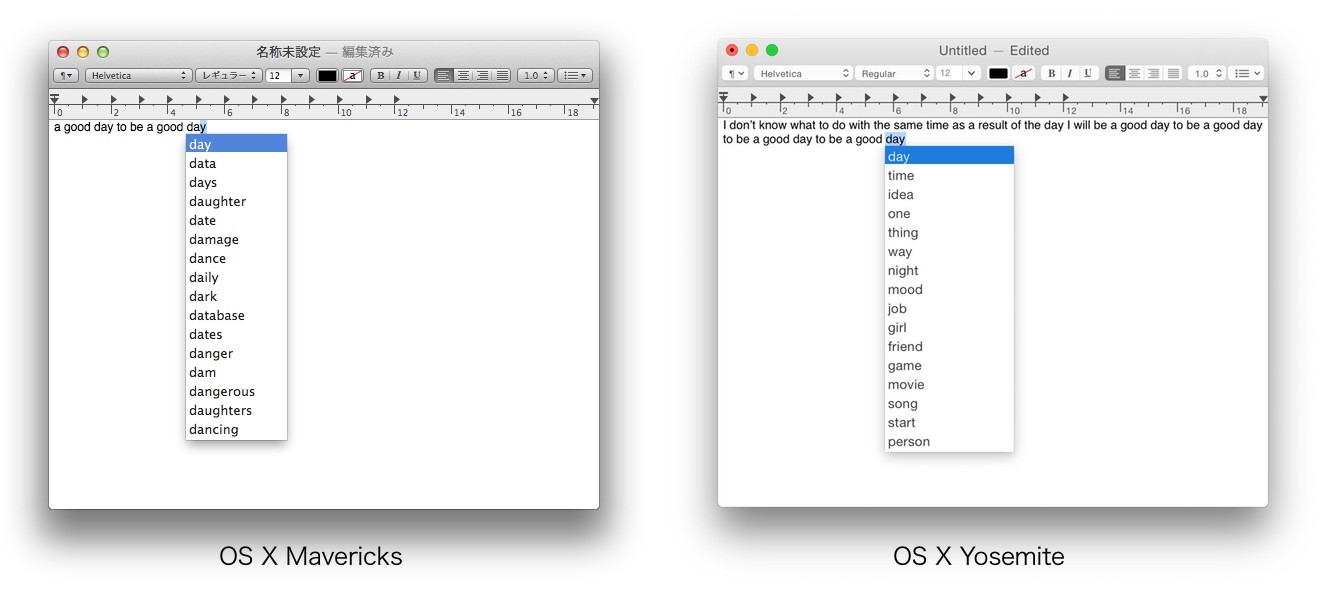Open font size combo arrow in Mavericks window
The height and width of the screenshot is (590, 1324).
tap(300, 76)
